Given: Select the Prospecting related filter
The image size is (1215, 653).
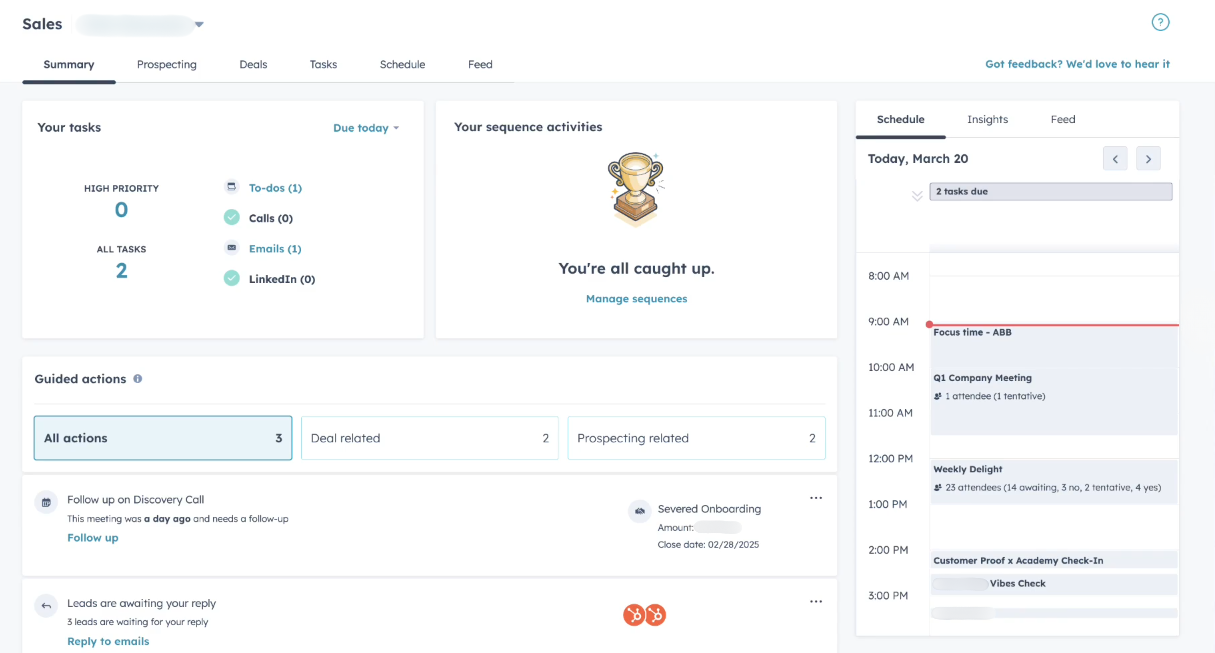Looking at the screenshot, I should pos(697,438).
